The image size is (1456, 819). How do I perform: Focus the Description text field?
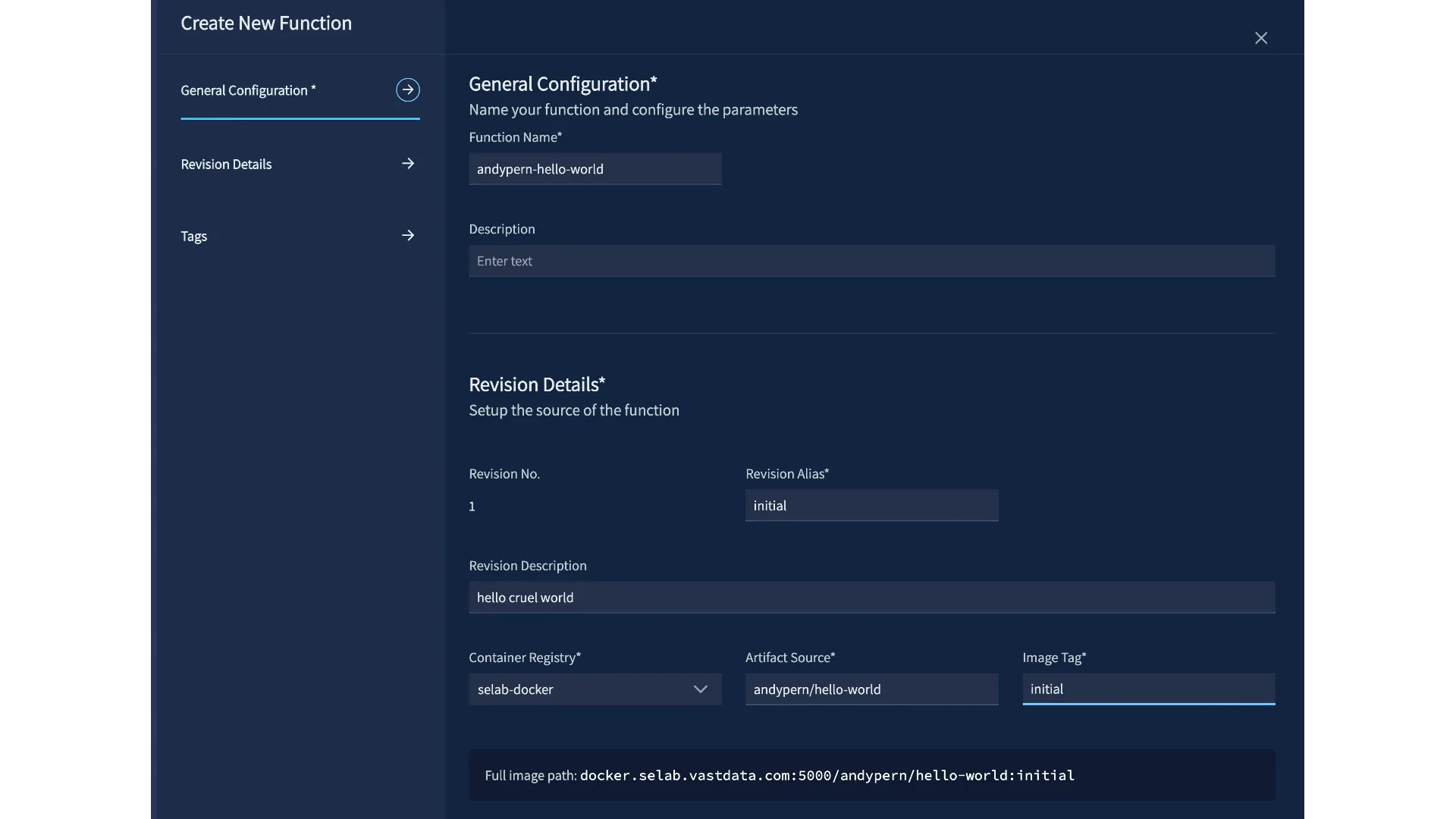871,261
